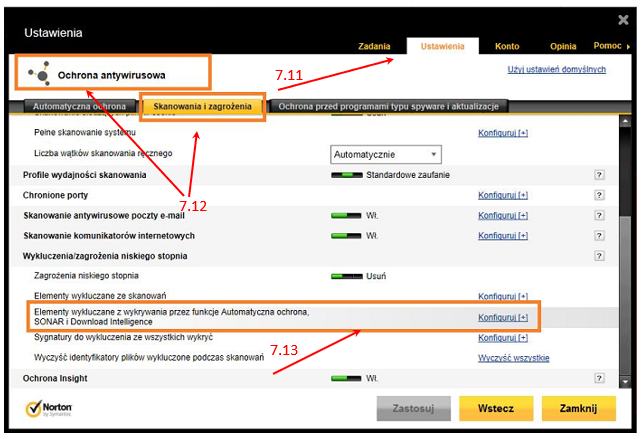The height and width of the screenshot is (439, 644).
Task: Switch to Automatyczna ochrona tab
Action: click(x=79, y=106)
